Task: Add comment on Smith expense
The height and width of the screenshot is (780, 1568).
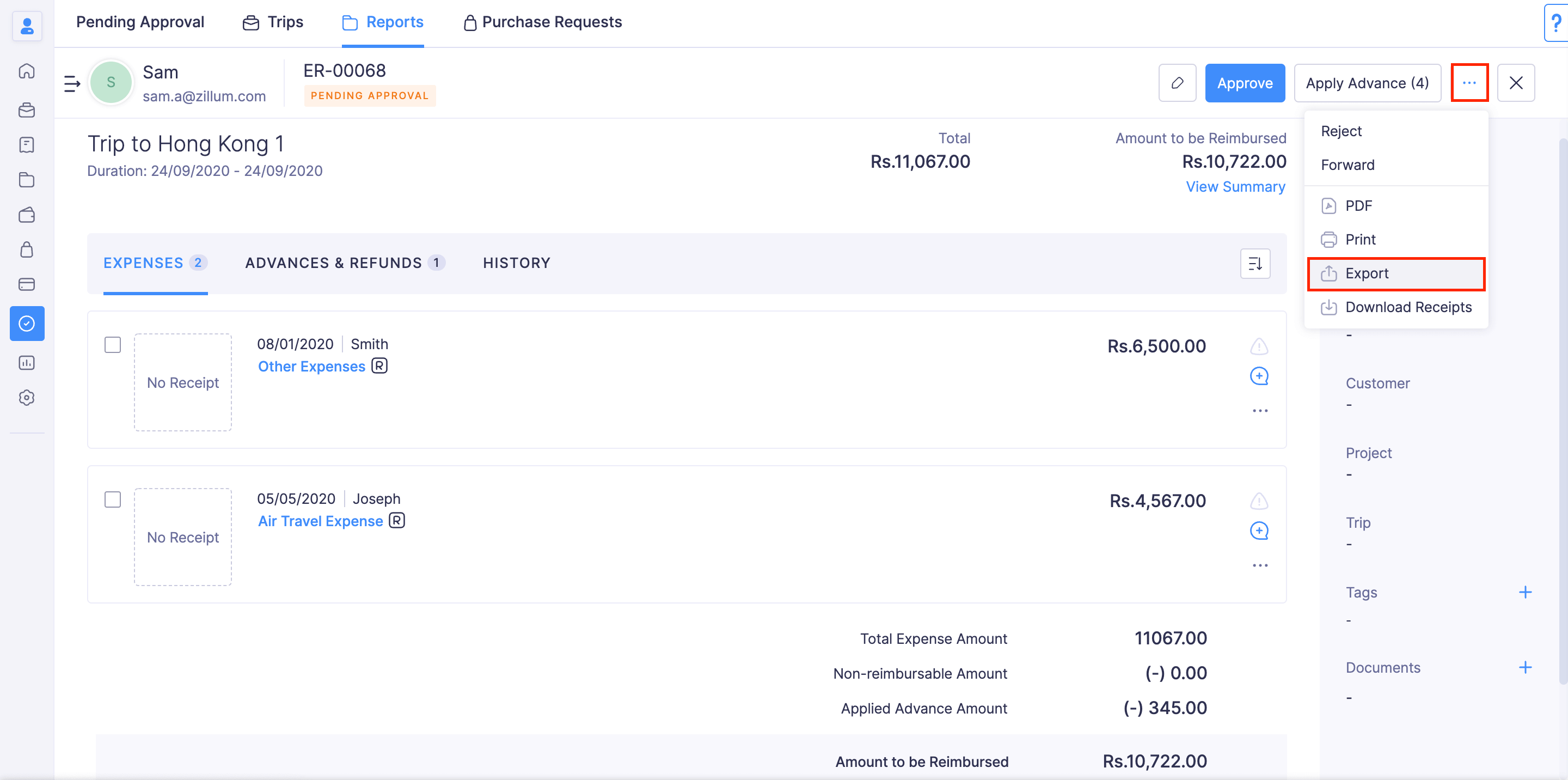Action: 1259,376
